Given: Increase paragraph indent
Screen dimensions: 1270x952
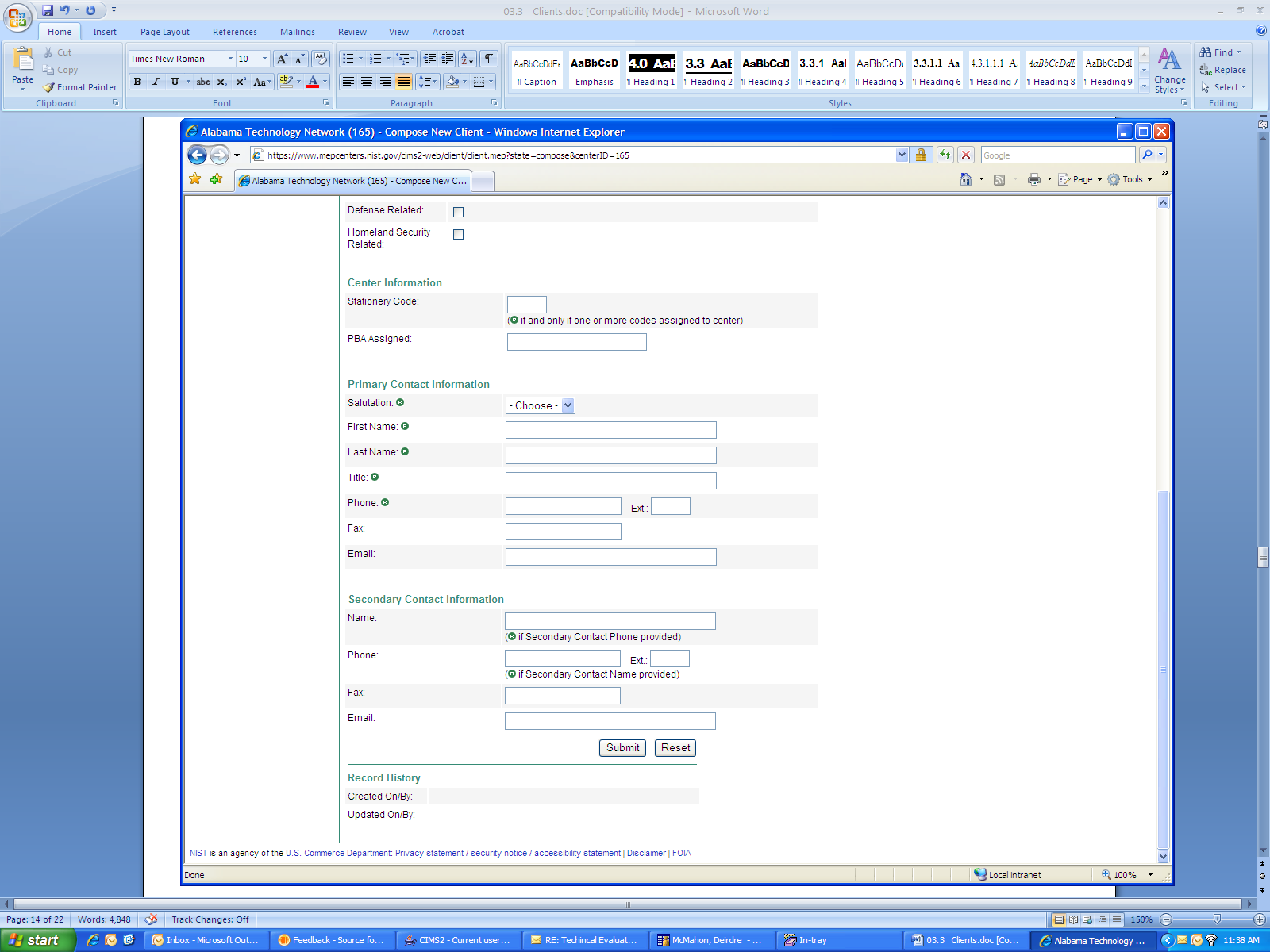Looking at the screenshot, I should click(448, 59).
